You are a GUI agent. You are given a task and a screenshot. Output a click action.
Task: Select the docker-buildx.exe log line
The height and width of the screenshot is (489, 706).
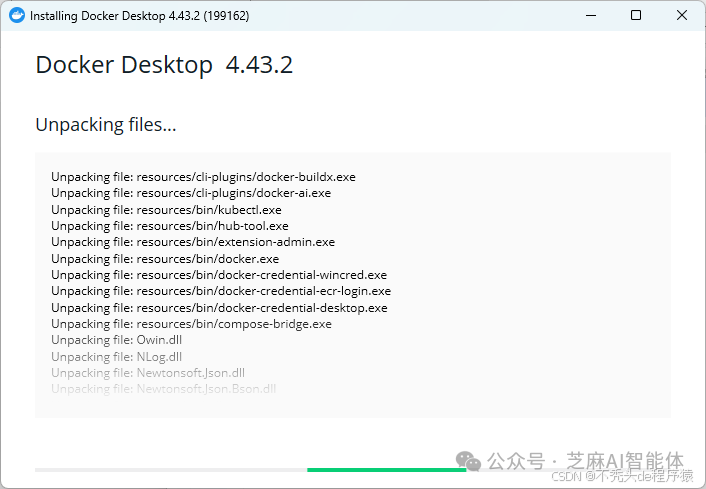click(203, 177)
